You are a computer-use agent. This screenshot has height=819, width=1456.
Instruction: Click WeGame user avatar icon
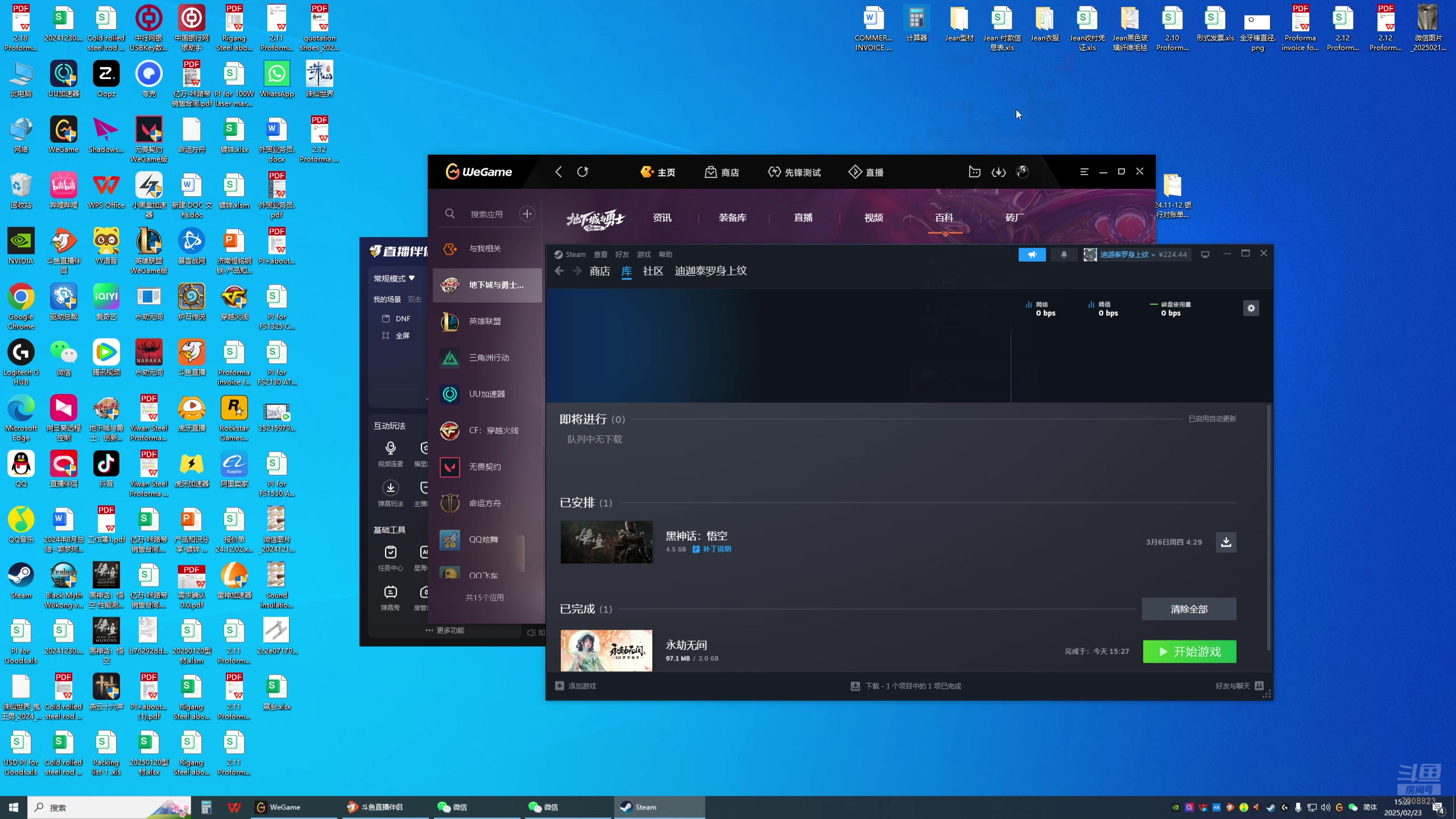pyautogui.click(x=1023, y=172)
